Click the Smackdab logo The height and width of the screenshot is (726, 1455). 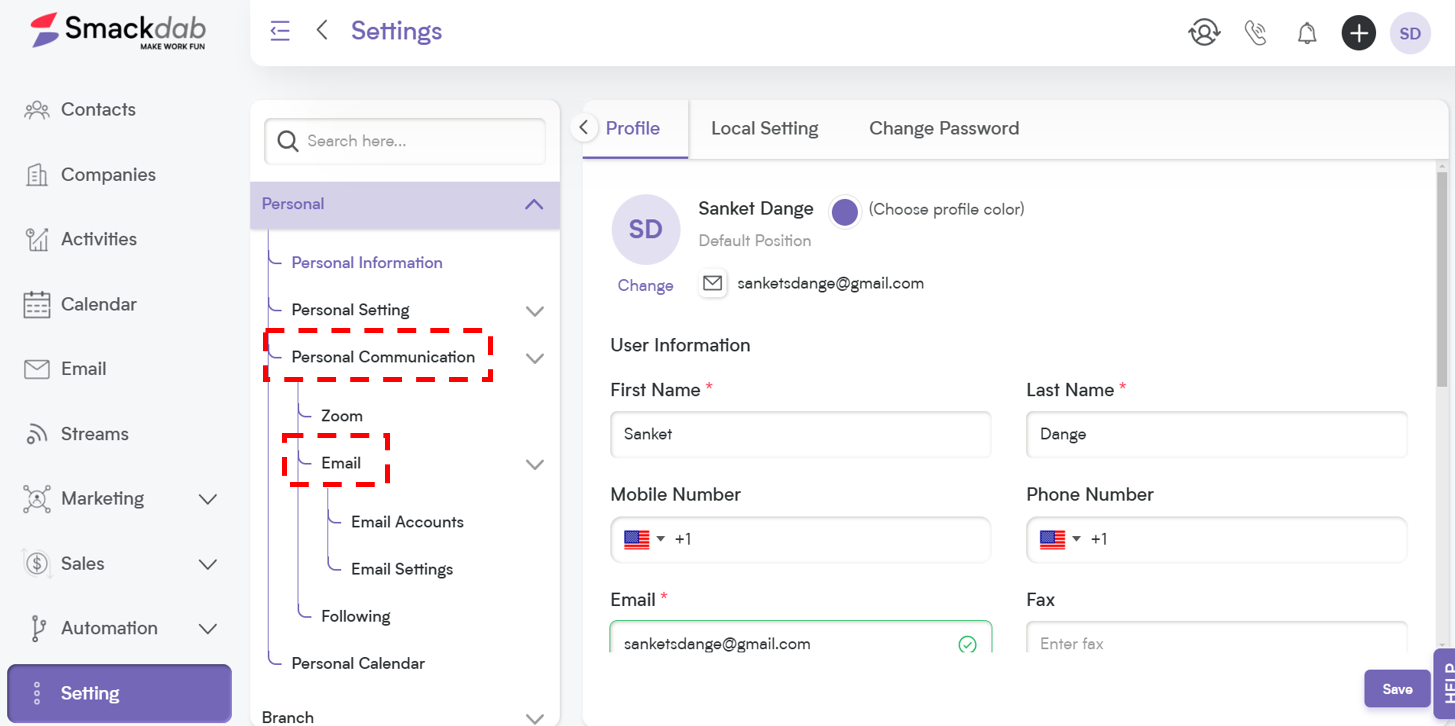point(117,31)
